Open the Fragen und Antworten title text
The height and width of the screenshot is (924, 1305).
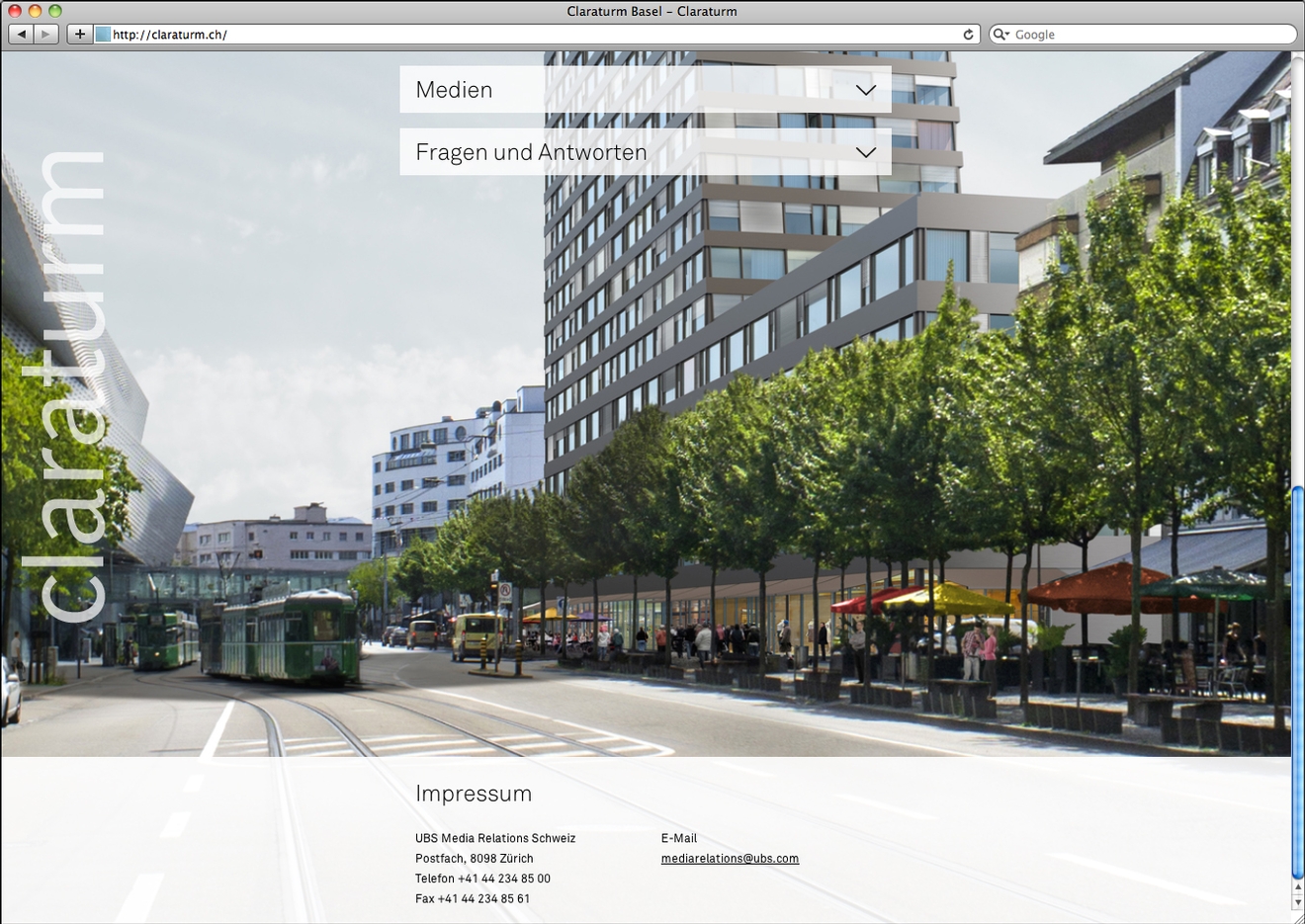point(531,152)
